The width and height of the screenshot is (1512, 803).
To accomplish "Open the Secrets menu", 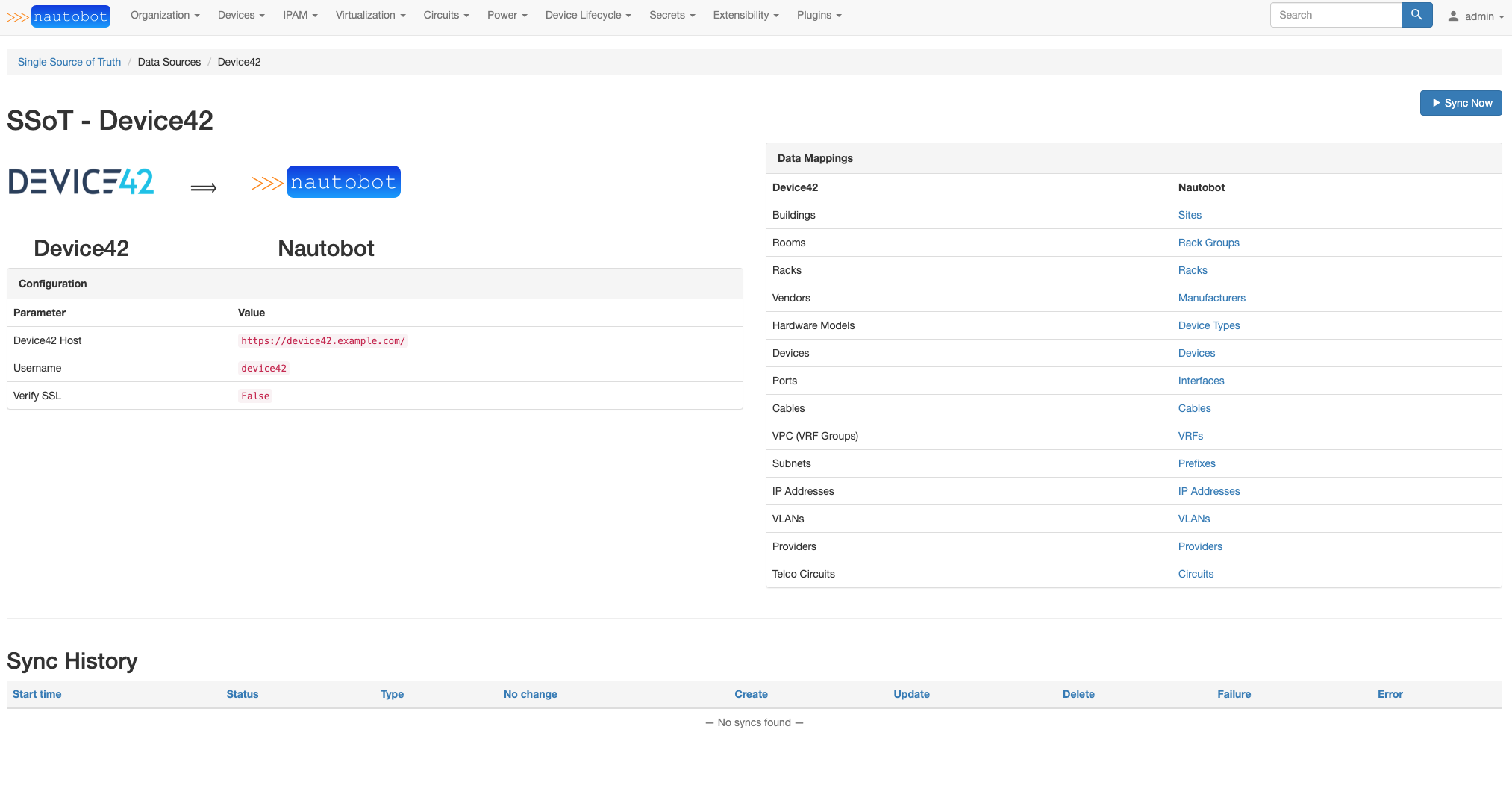I will (x=672, y=15).
